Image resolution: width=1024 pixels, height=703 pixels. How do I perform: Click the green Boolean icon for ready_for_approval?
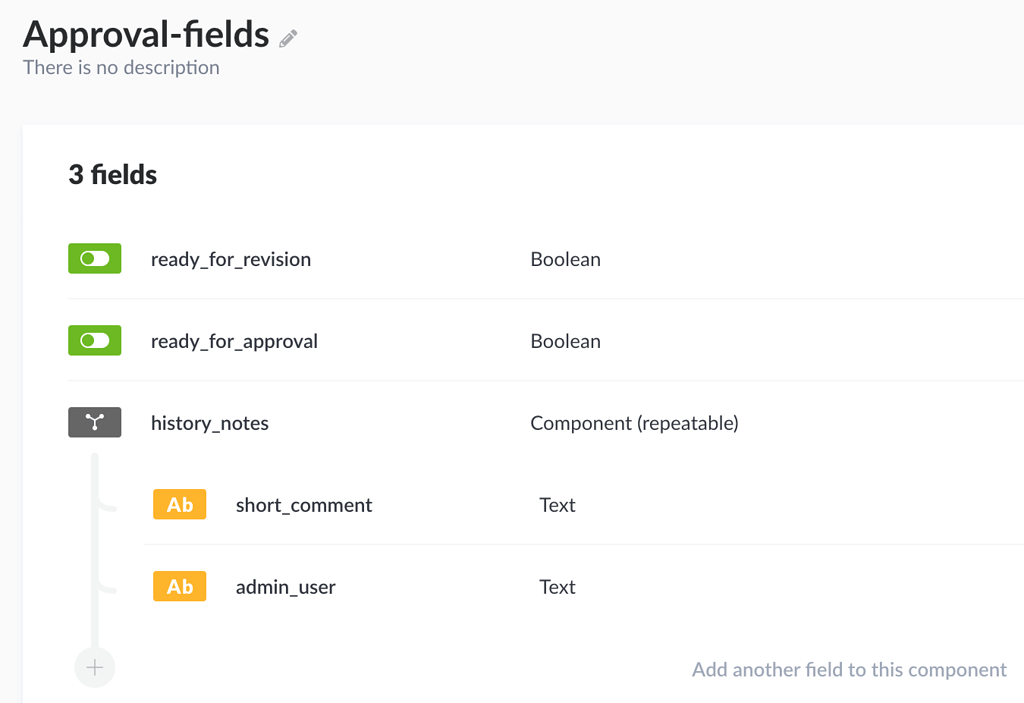pos(95,340)
